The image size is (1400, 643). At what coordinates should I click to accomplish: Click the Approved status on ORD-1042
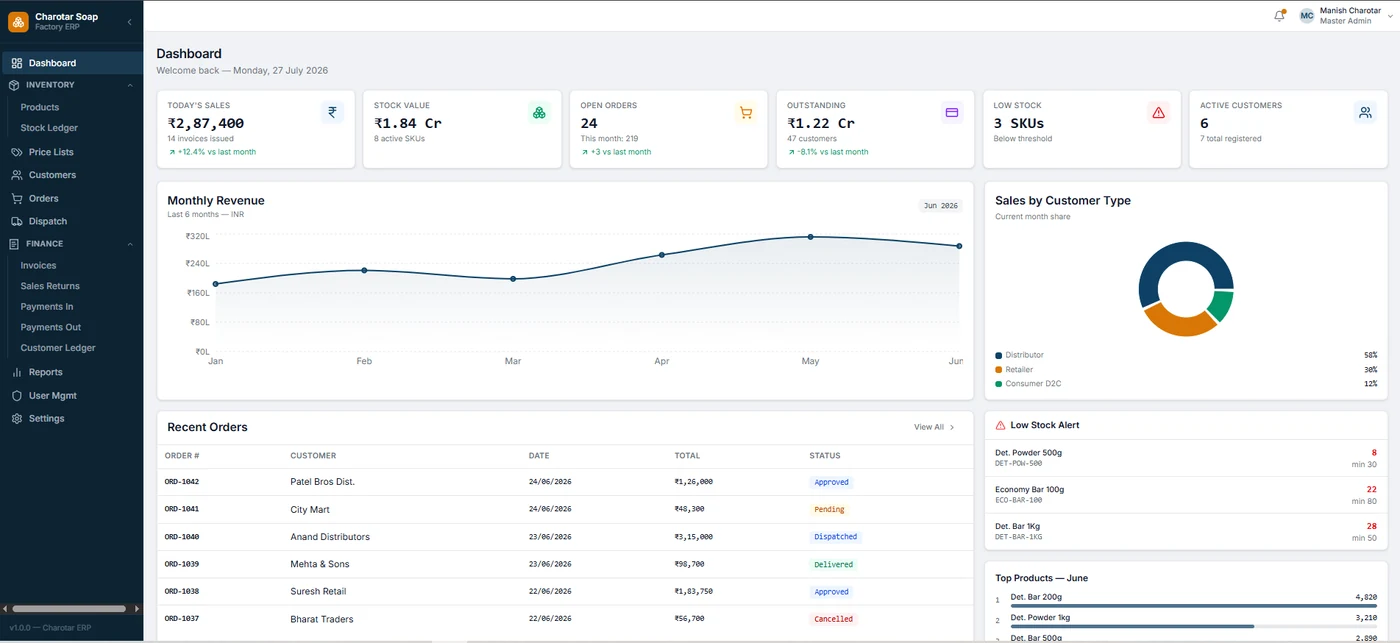831,482
